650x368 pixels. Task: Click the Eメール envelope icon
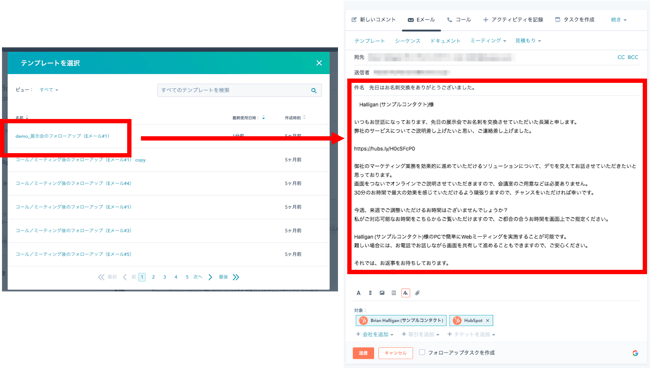coord(410,20)
